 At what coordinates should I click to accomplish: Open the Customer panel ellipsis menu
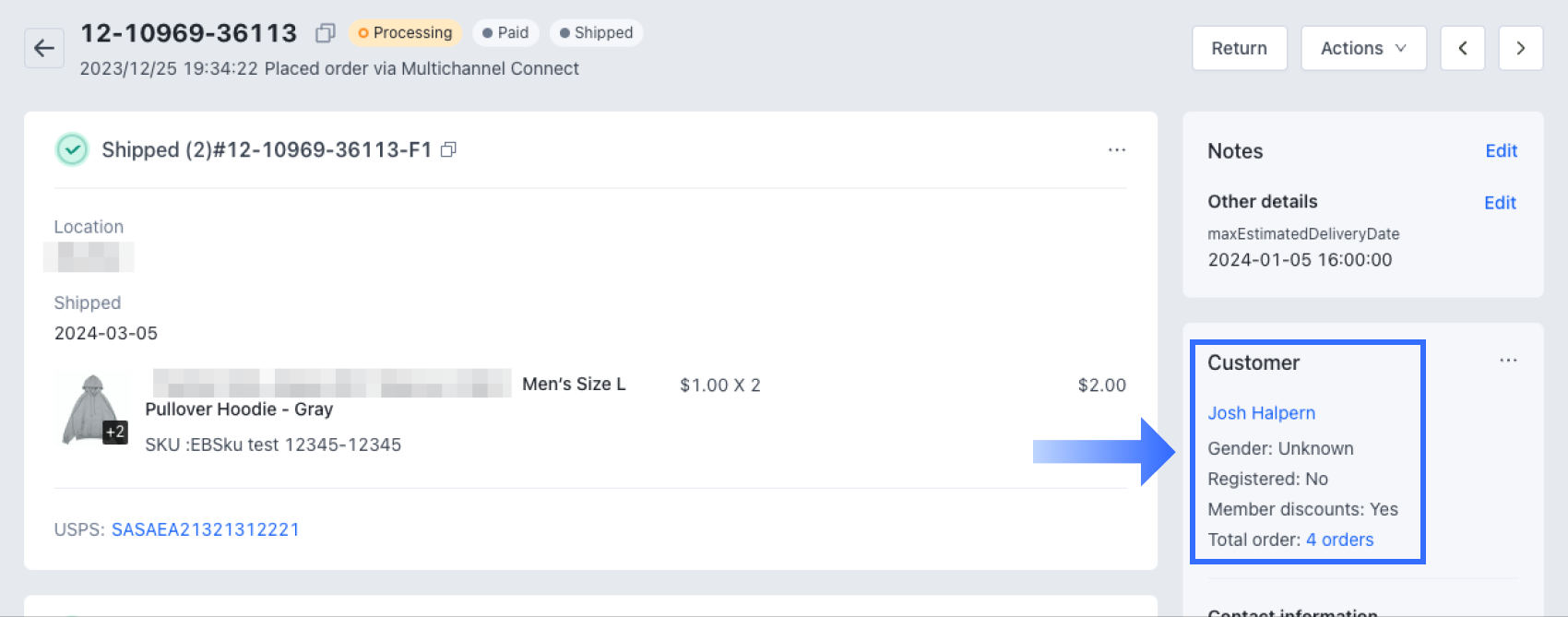point(1508,361)
